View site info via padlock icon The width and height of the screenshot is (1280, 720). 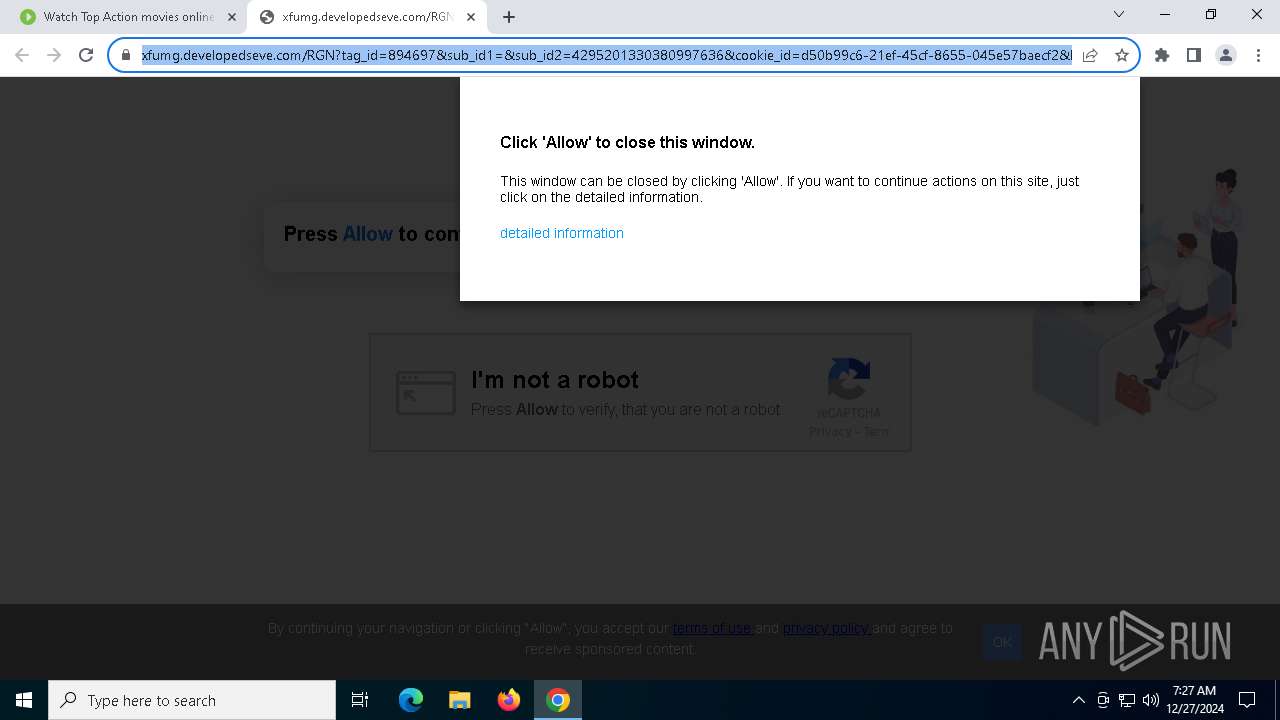point(126,55)
